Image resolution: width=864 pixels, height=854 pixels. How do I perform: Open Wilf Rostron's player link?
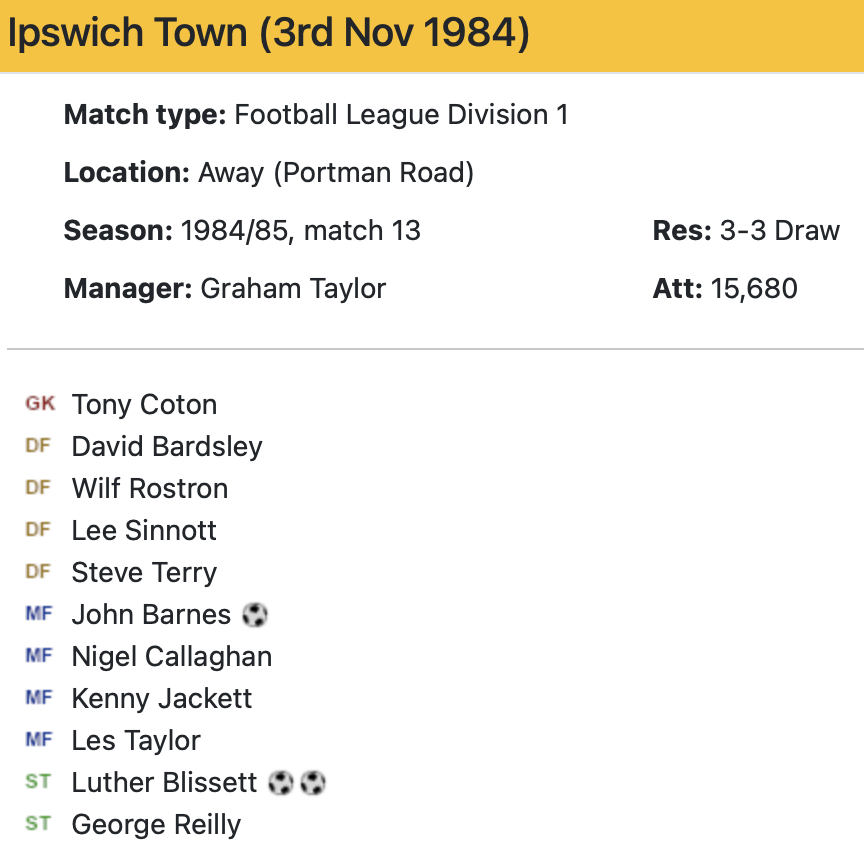click(150, 489)
